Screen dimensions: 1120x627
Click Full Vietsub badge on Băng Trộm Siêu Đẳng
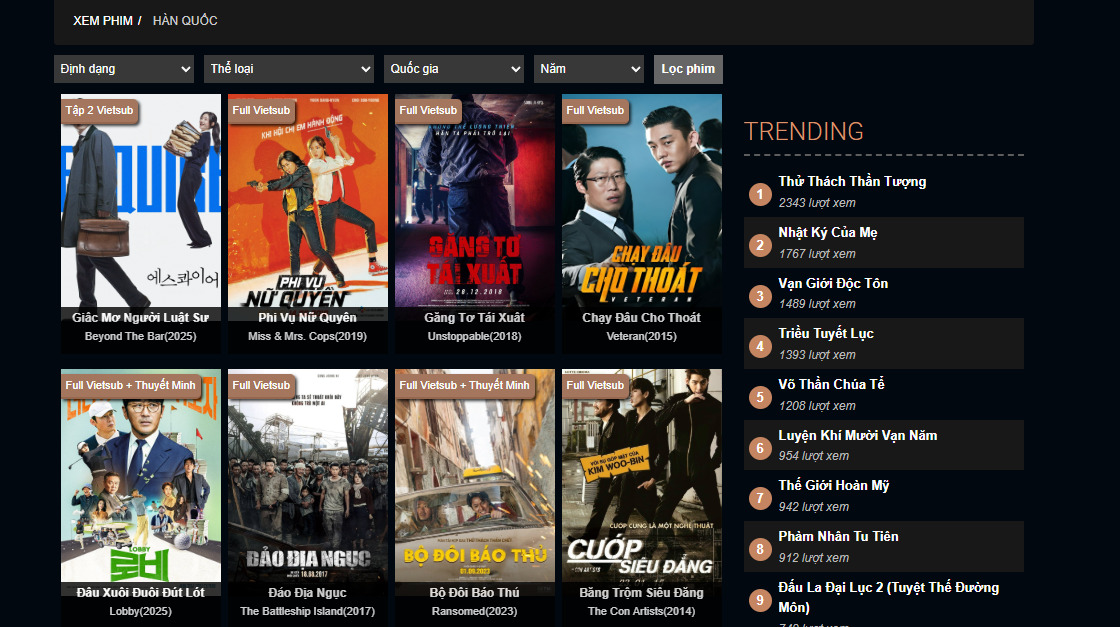596,386
